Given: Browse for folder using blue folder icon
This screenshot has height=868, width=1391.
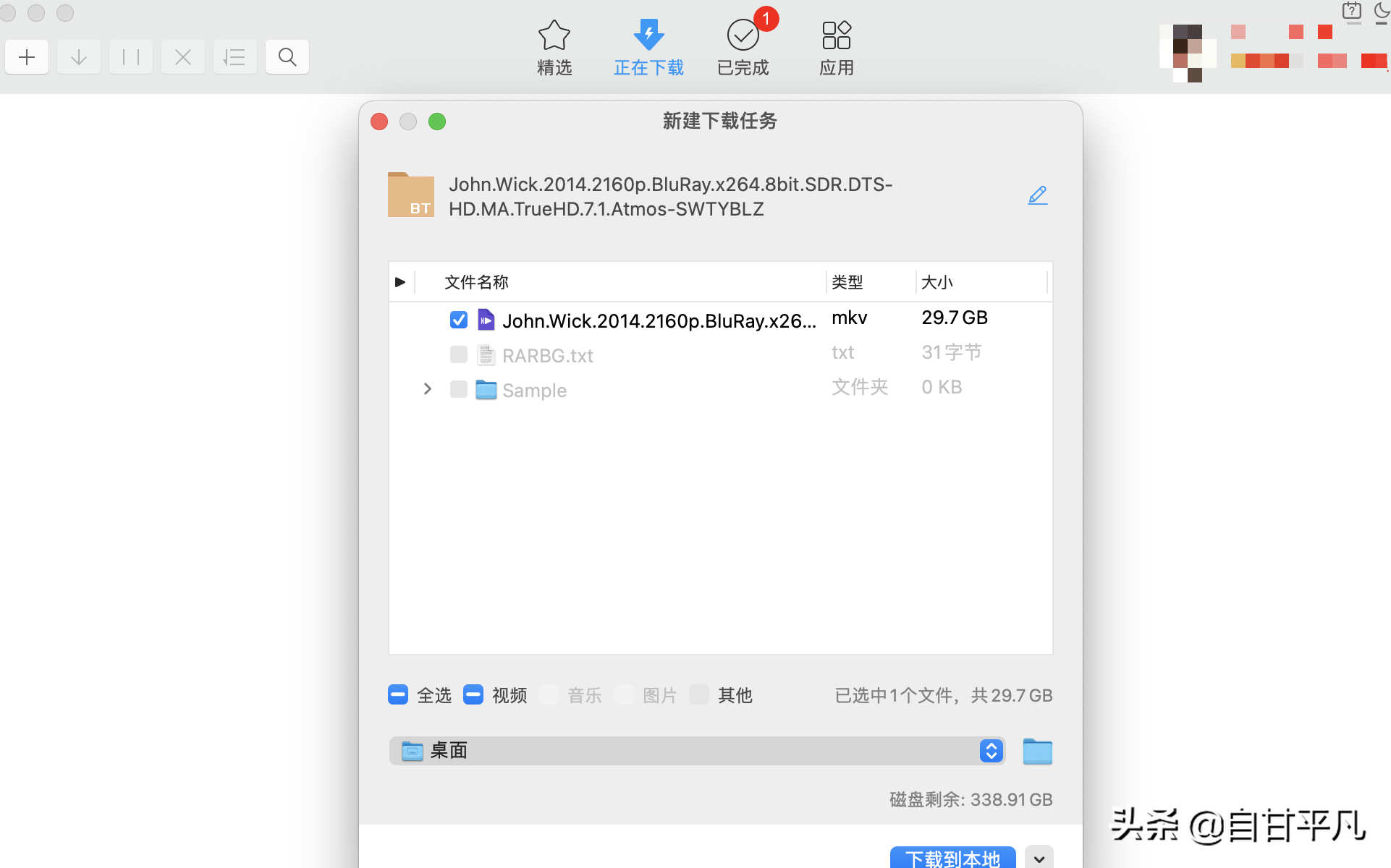Looking at the screenshot, I should click(x=1037, y=752).
